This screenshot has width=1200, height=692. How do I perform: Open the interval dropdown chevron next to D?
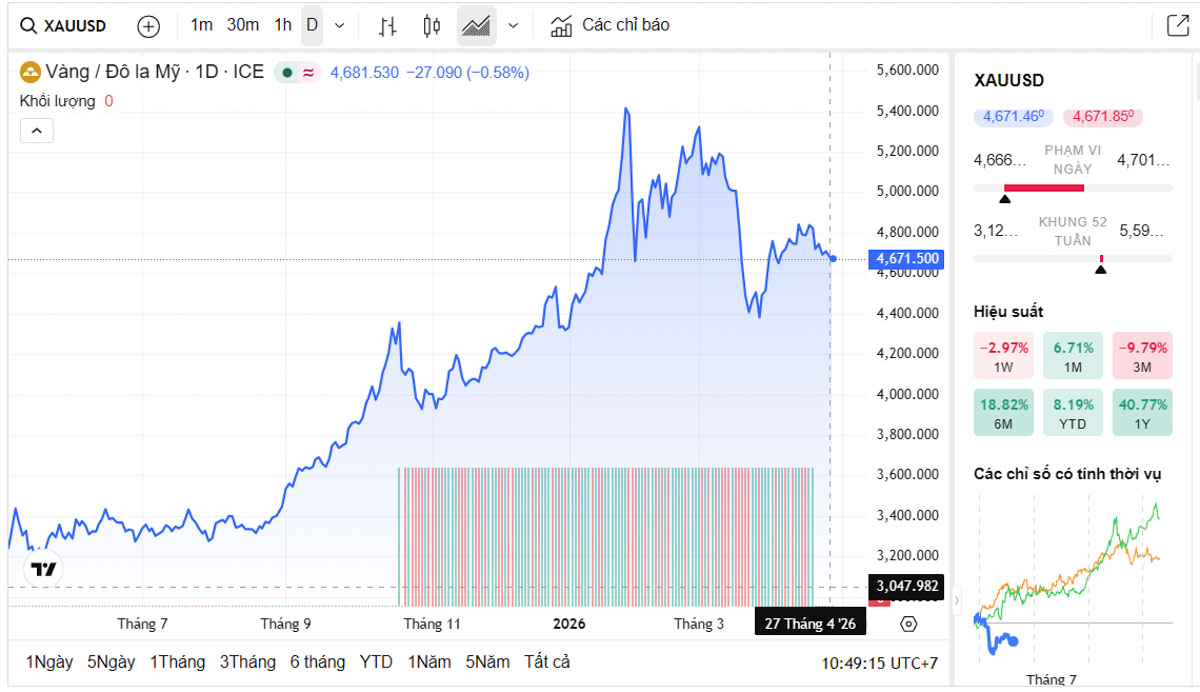[x=338, y=26]
